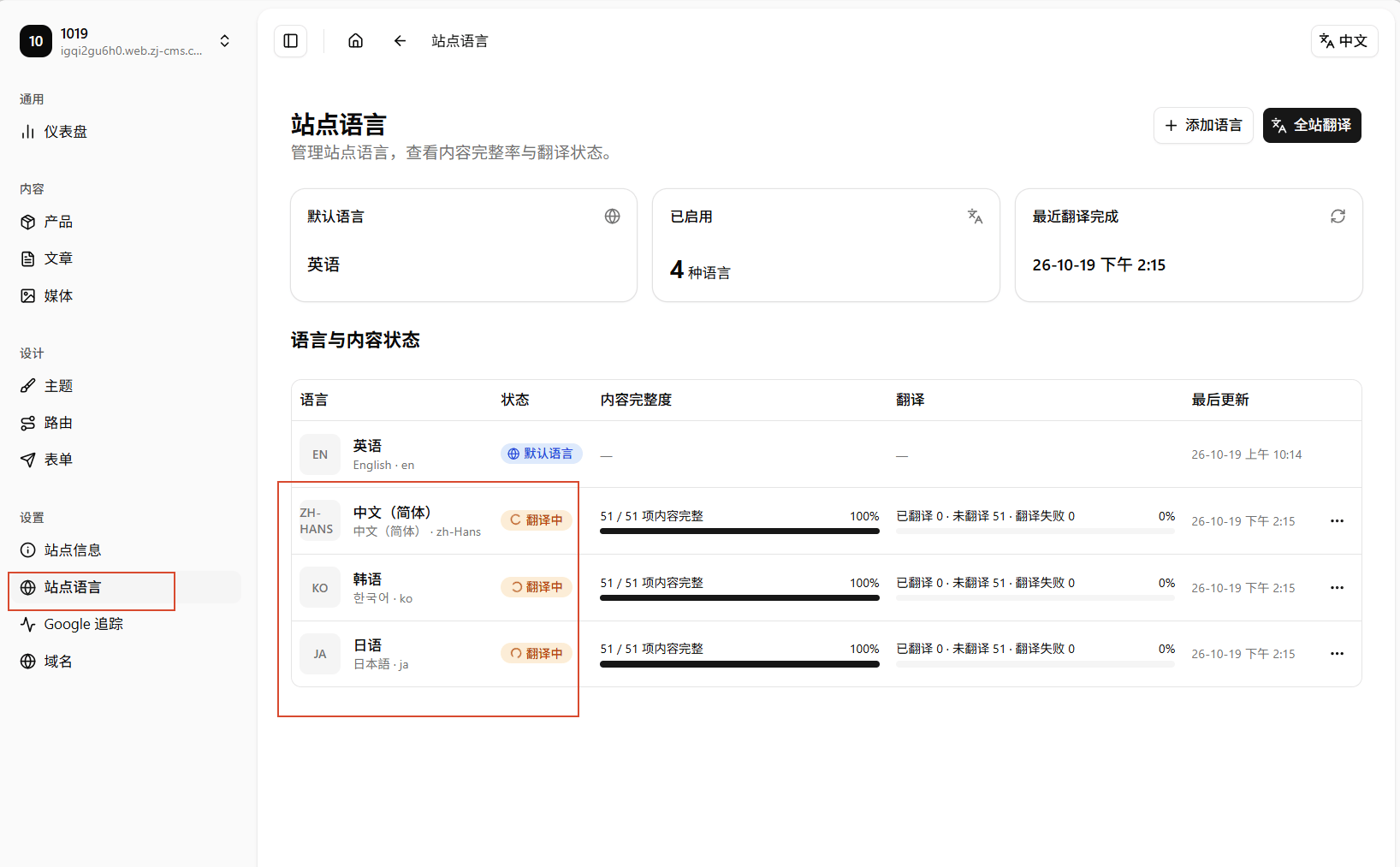Click the ZH-HANS language code tile
The image size is (1400, 867).
pos(320,521)
